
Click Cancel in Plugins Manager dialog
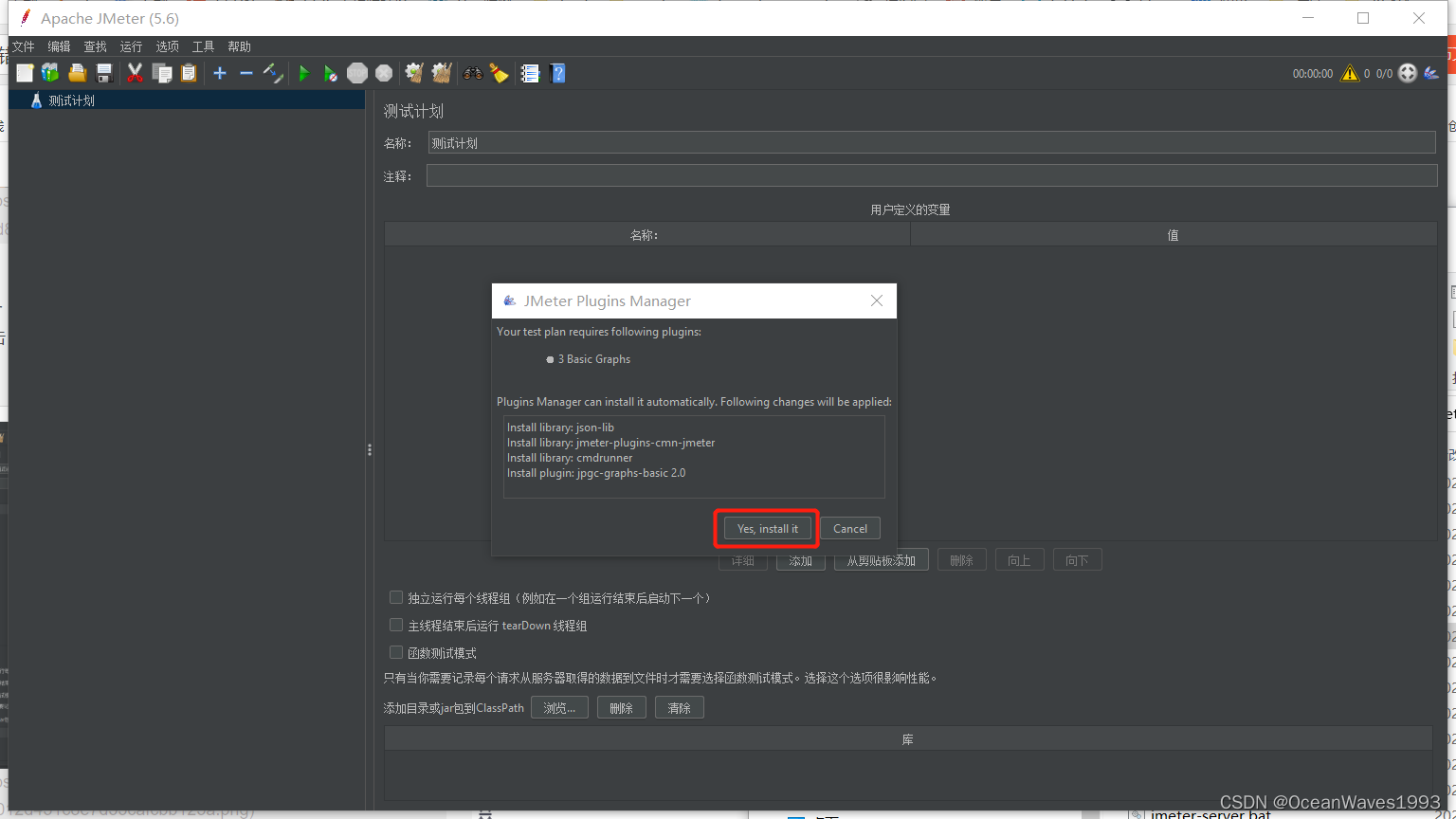850,529
